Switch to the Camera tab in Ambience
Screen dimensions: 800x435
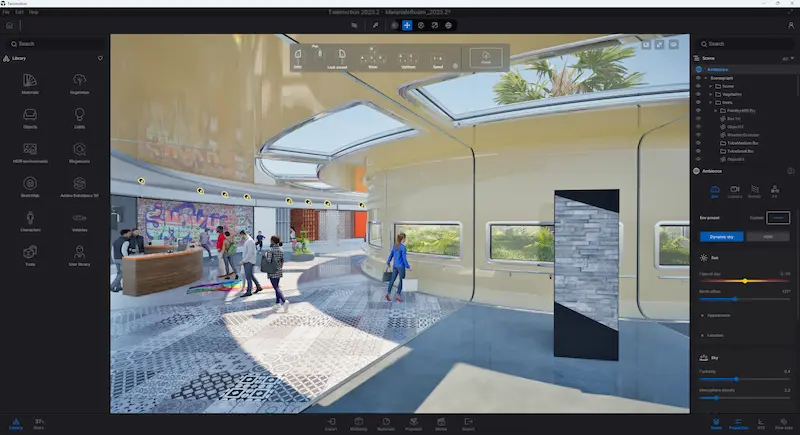pyautogui.click(x=734, y=190)
